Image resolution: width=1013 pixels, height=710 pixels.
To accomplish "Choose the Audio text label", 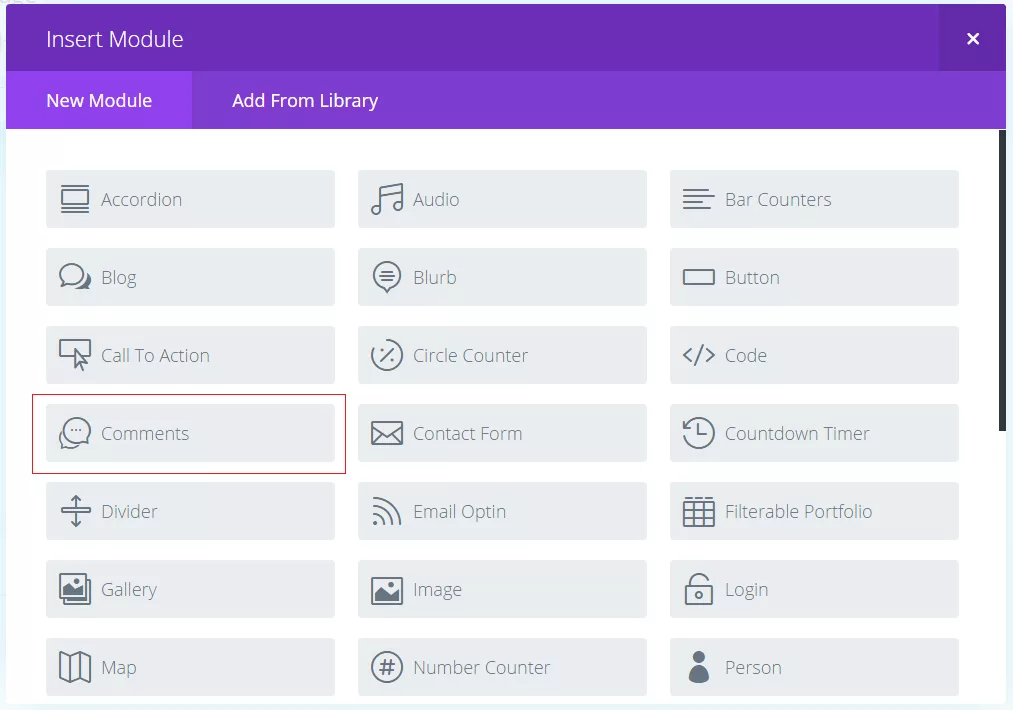I will click(436, 199).
